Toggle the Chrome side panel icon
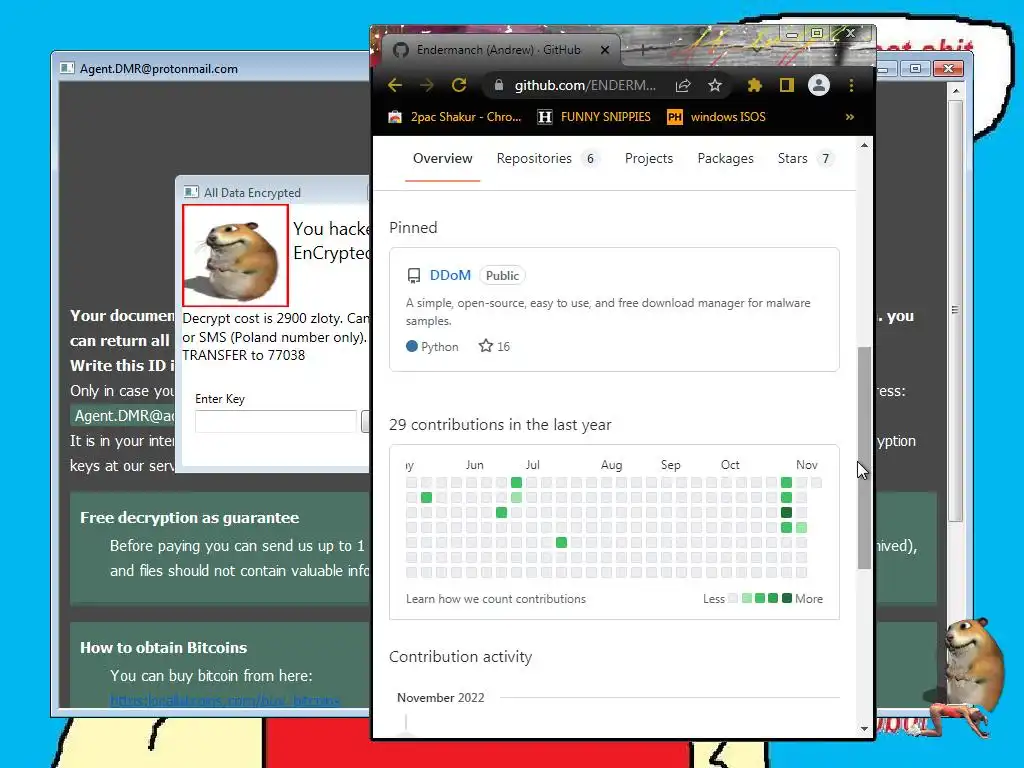The width and height of the screenshot is (1024, 768). 786,86
